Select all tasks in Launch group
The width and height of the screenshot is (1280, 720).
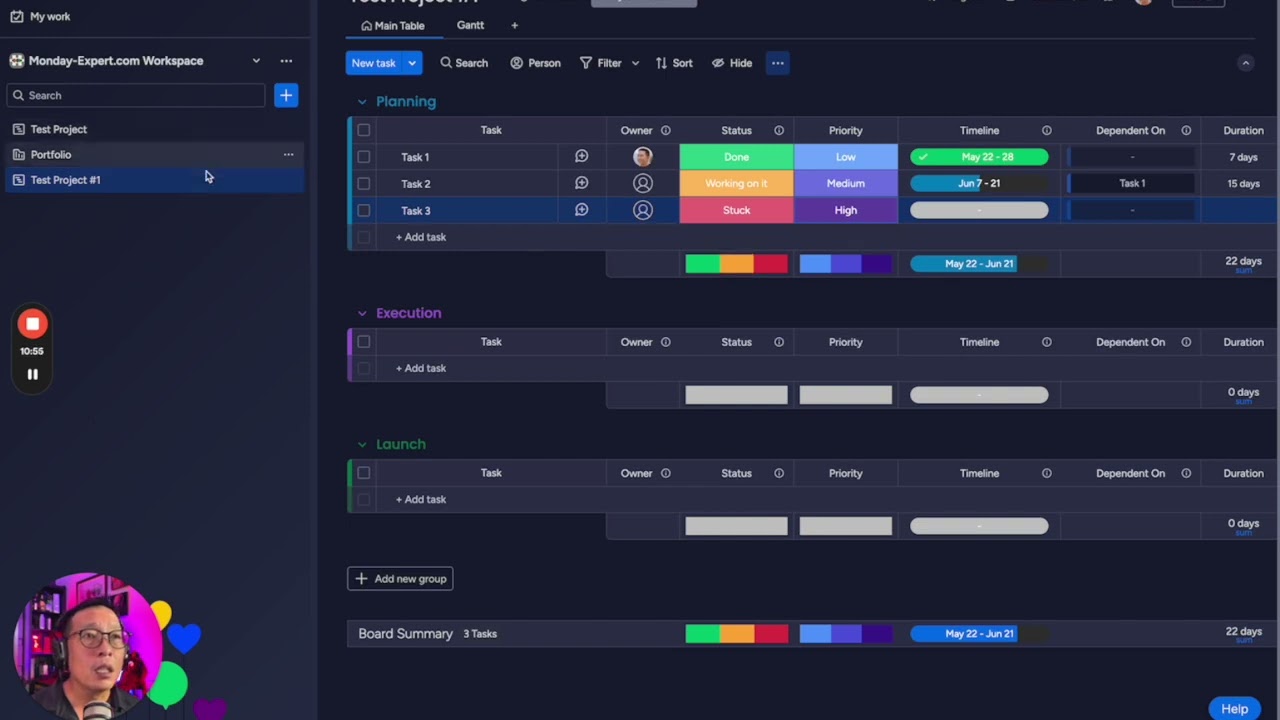[363, 473]
